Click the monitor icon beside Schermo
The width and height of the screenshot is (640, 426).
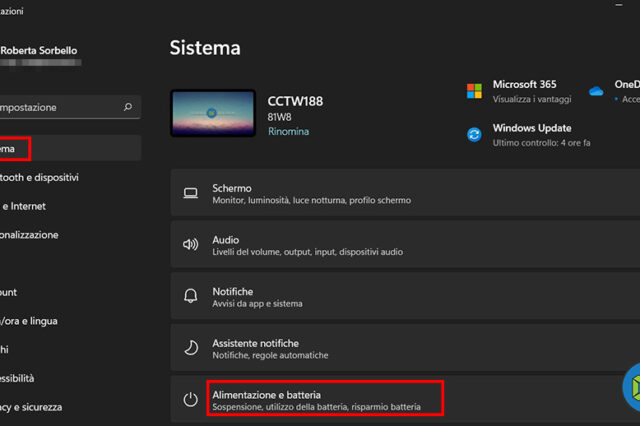coord(190,194)
